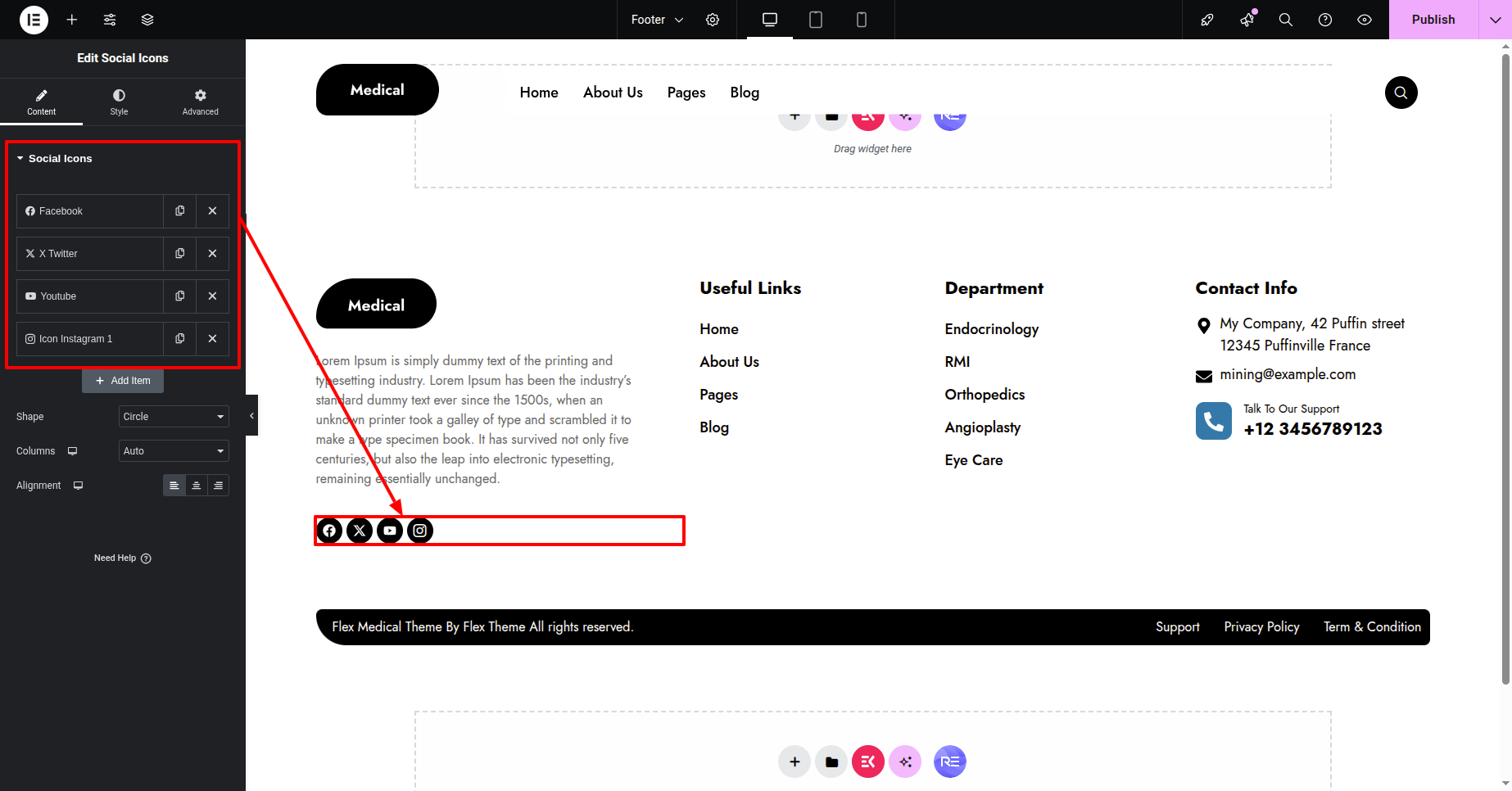Click the add element plus icon in top bar

point(72,20)
